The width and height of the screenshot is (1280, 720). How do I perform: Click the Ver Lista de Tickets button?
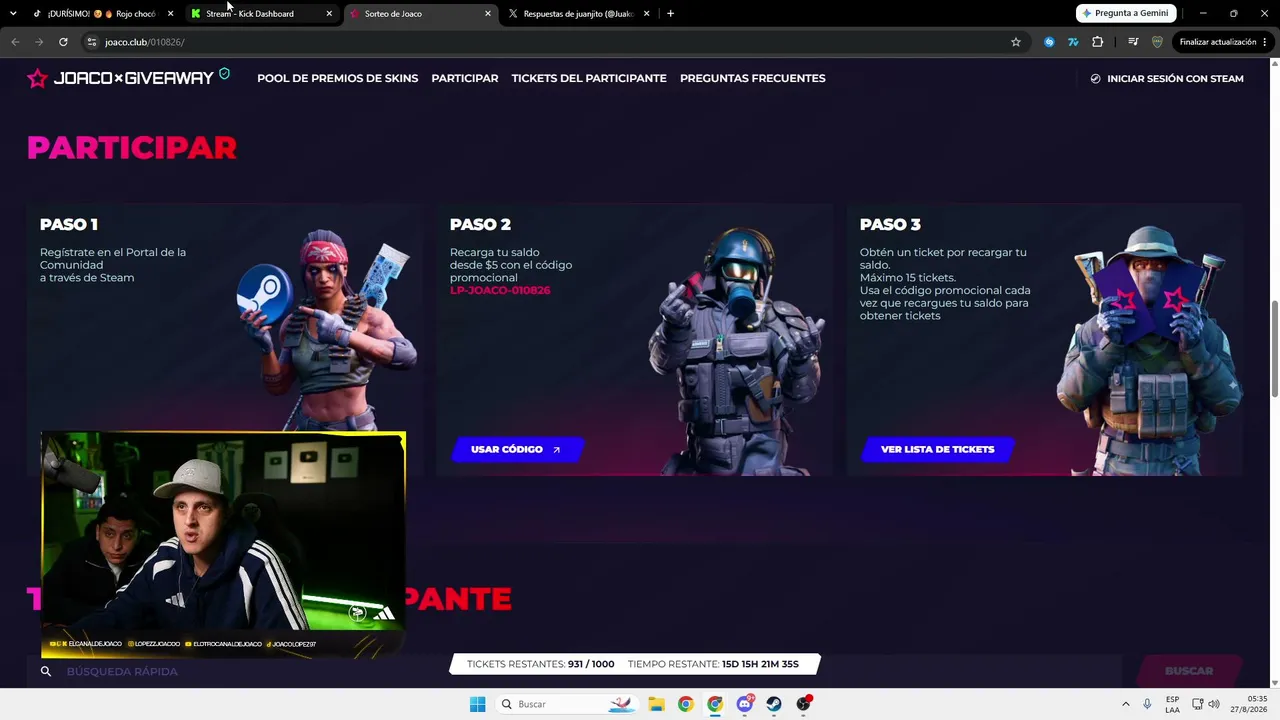(937, 449)
